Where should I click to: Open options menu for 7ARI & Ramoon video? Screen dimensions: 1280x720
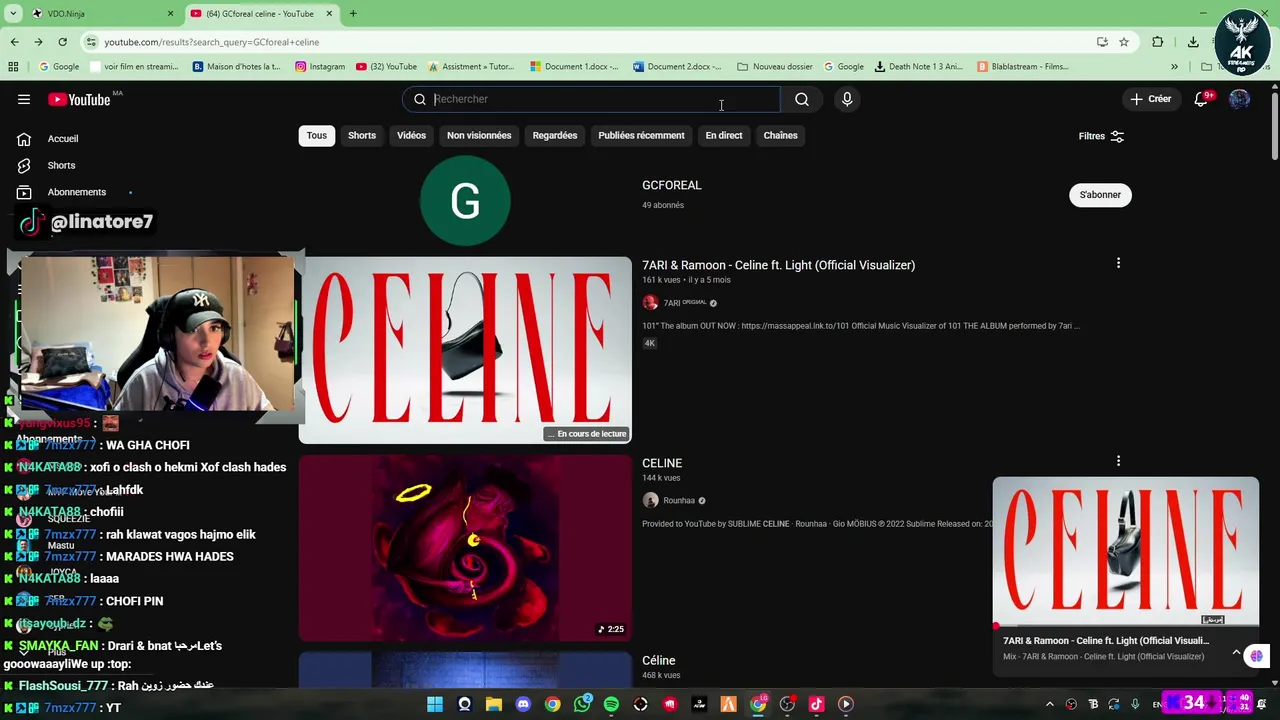click(x=1118, y=263)
